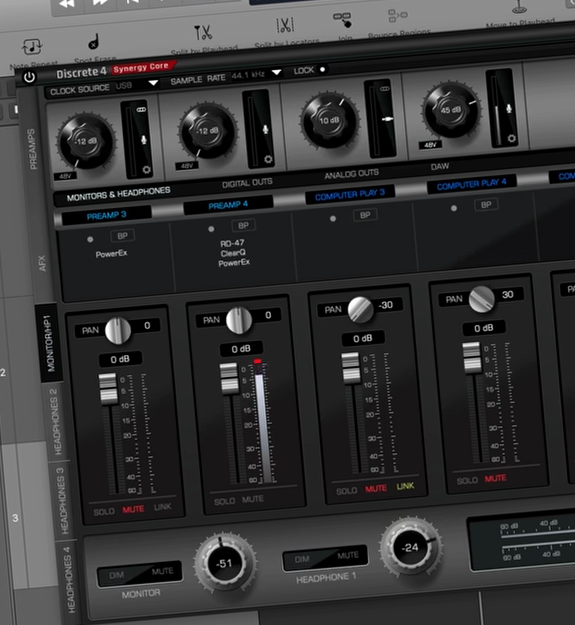This screenshot has height=625, width=575.
Task: Toggle LINK on the COMPUTER PLAY 3 channel
Action: [x=405, y=486]
